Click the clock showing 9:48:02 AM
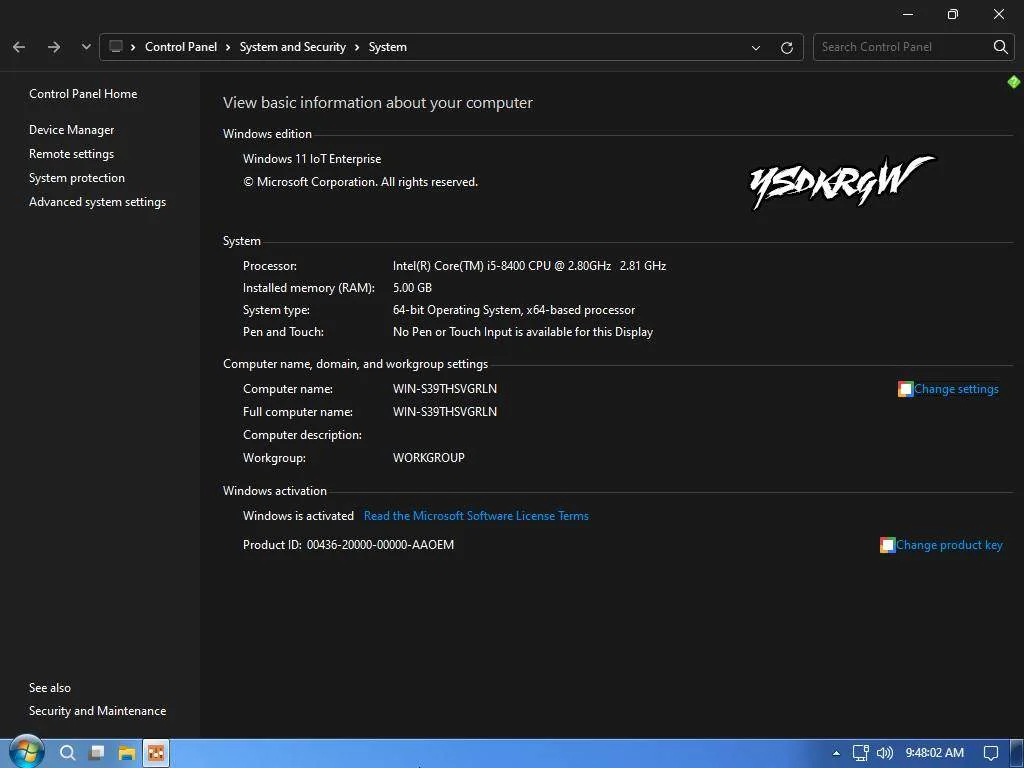The image size is (1024, 768). tap(935, 753)
